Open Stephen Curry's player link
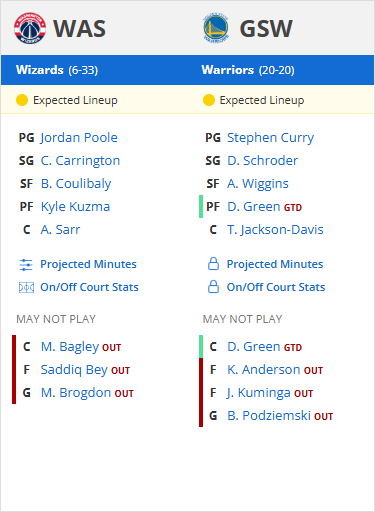The height and width of the screenshot is (512, 375). point(270,138)
